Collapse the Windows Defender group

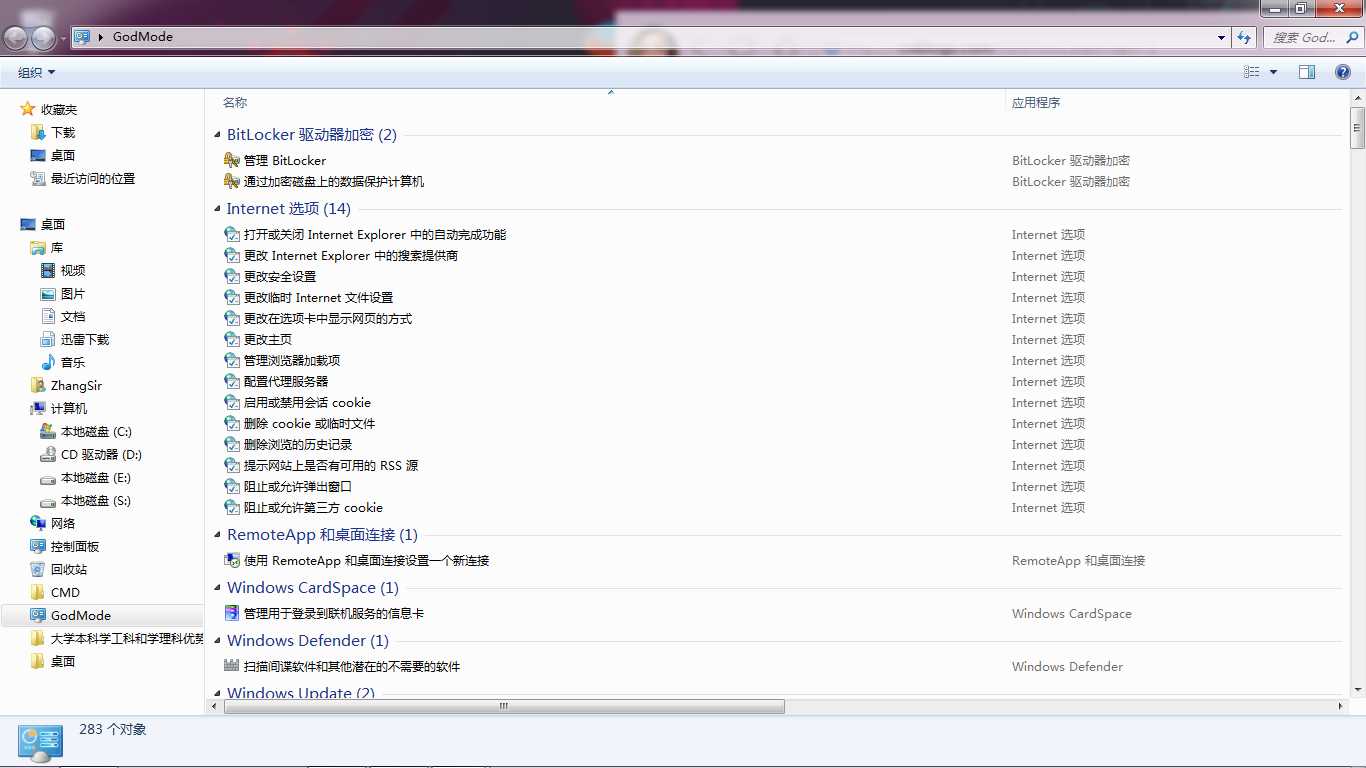pyautogui.click(x=219, y=641)
